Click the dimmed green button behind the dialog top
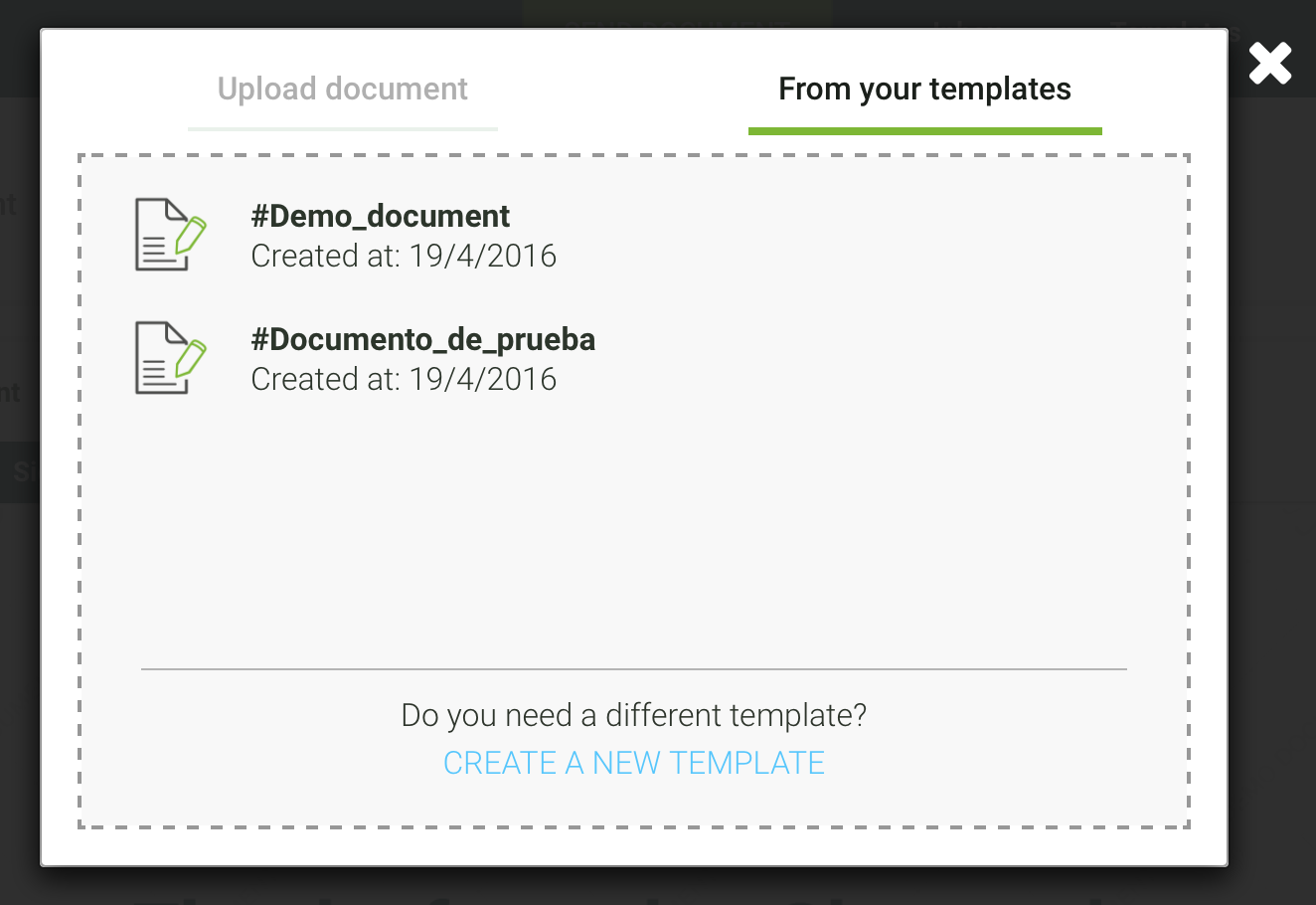1316x905 pixels. coord(677,14)
